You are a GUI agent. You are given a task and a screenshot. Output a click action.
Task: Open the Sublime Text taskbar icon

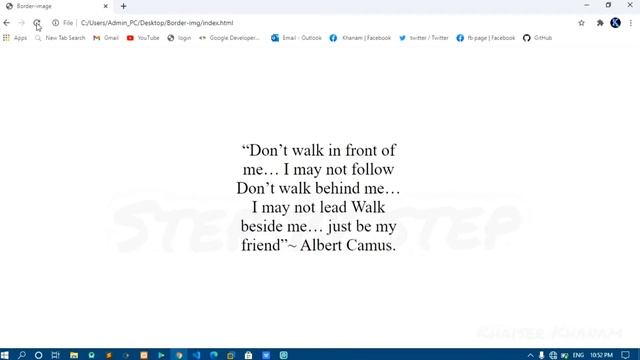pyautogui.click(x=109, y=355)
